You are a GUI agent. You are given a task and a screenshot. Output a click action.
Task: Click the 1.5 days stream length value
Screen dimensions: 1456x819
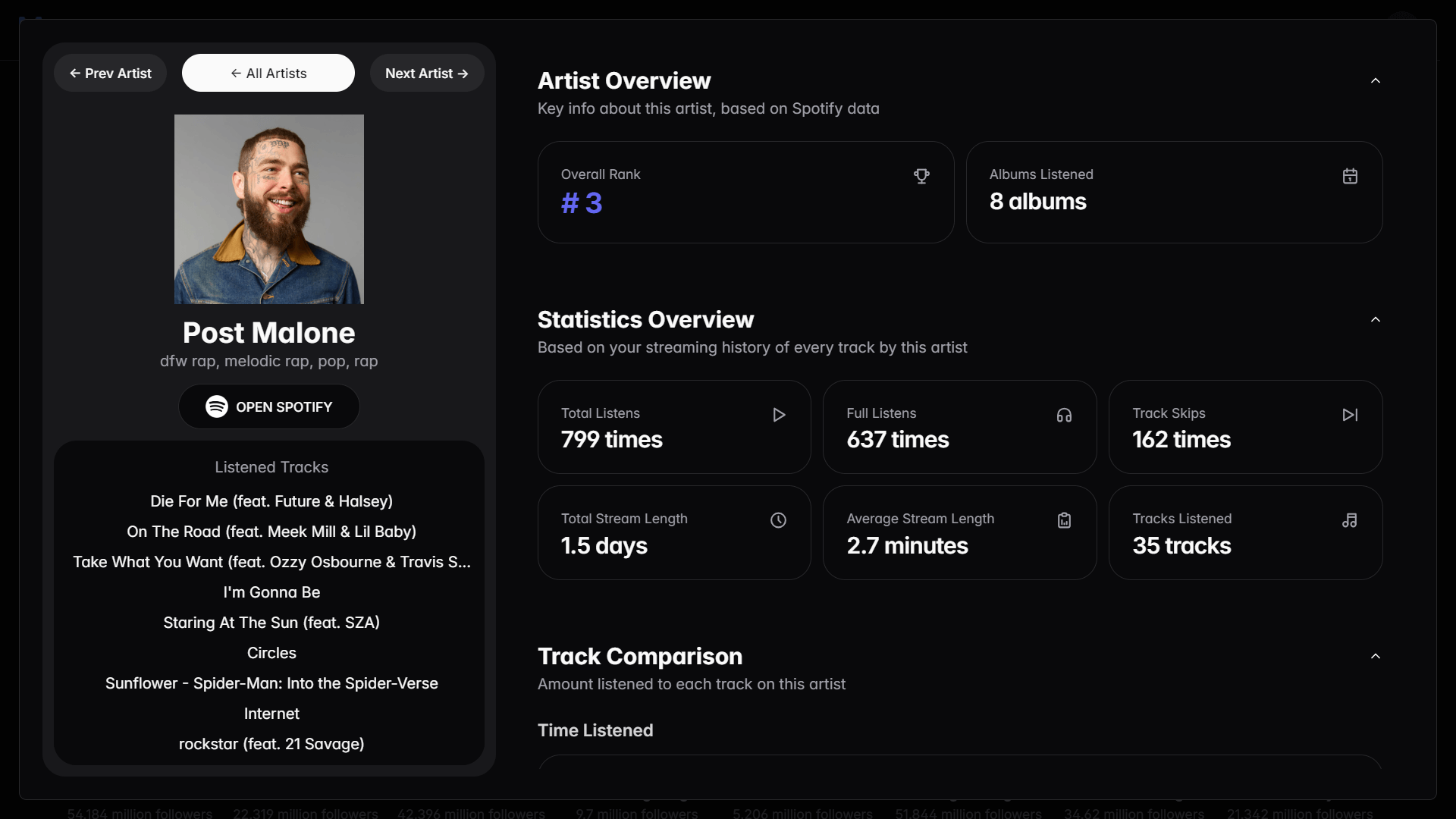[604, 546]
